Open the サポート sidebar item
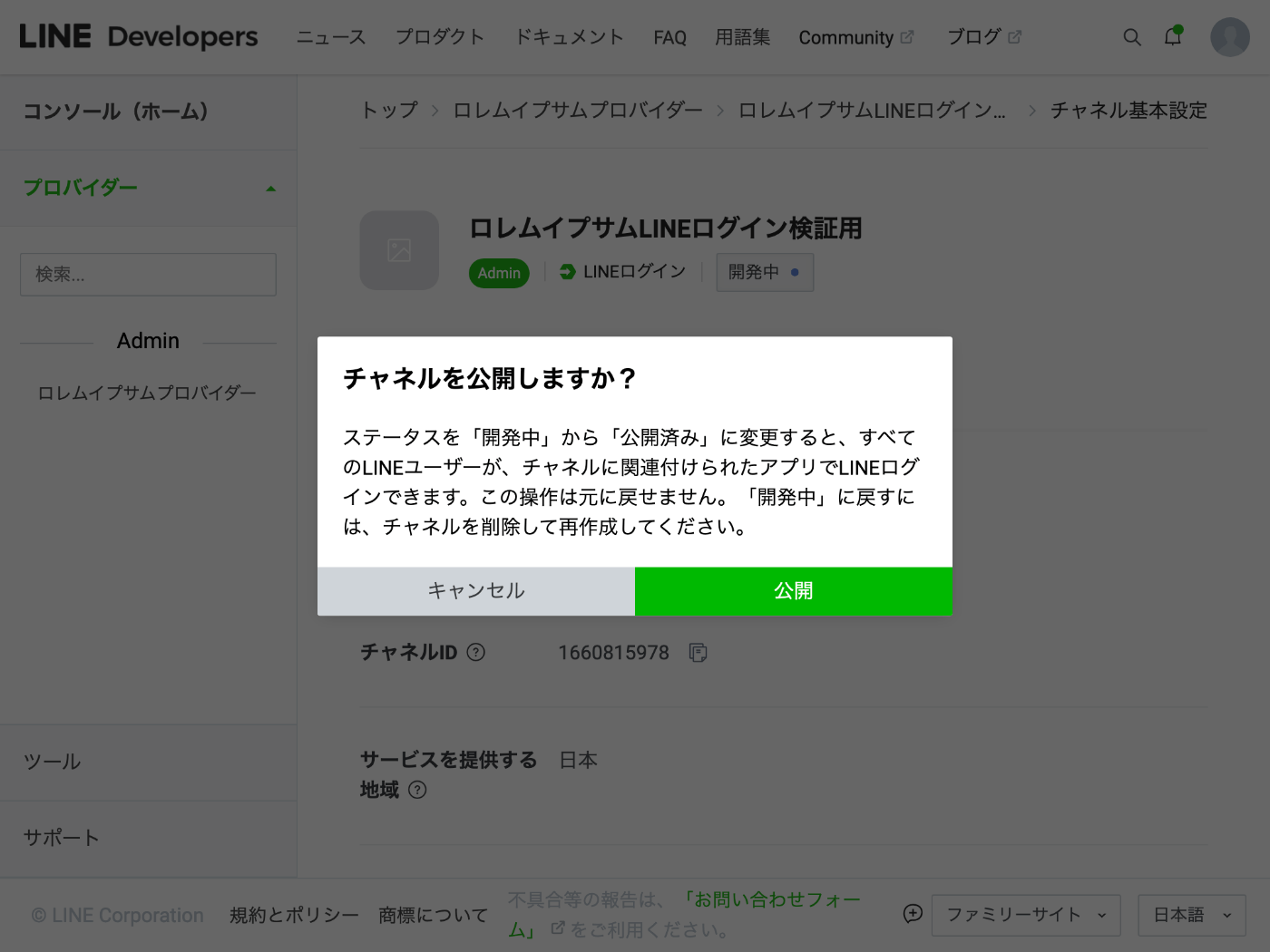1270x952 pixels. [x=61, y=838]
